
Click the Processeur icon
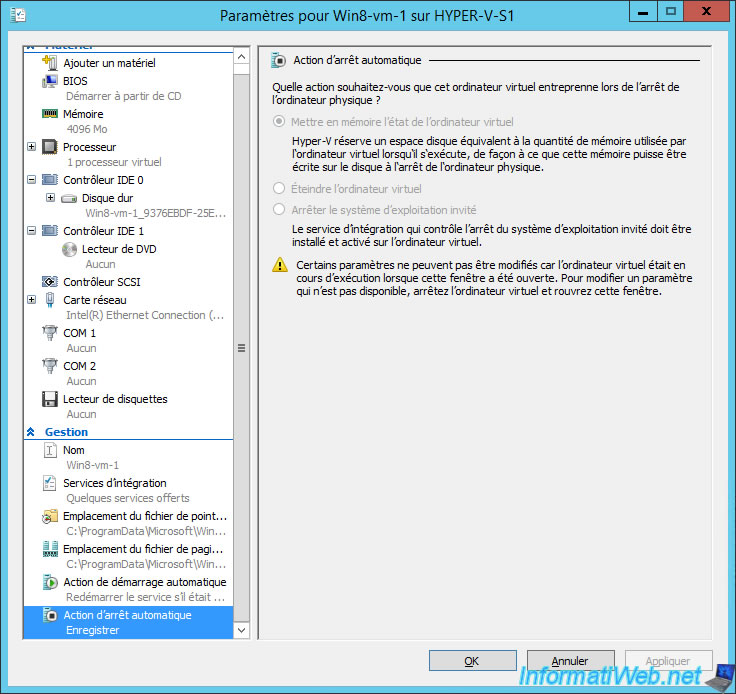pyautogui.click(x=50, y=147)
